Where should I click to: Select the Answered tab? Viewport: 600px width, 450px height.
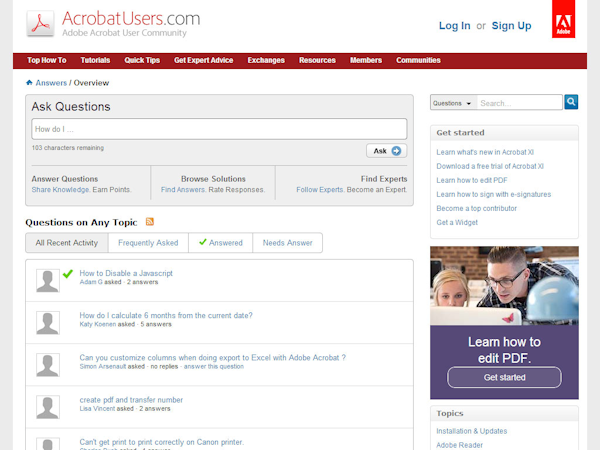[221, 243]
